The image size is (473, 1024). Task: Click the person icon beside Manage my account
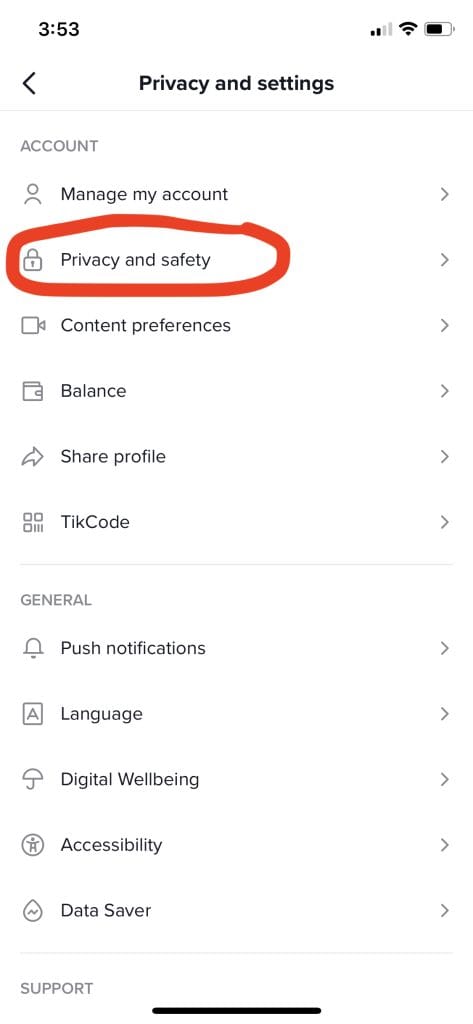click(32, 195)
